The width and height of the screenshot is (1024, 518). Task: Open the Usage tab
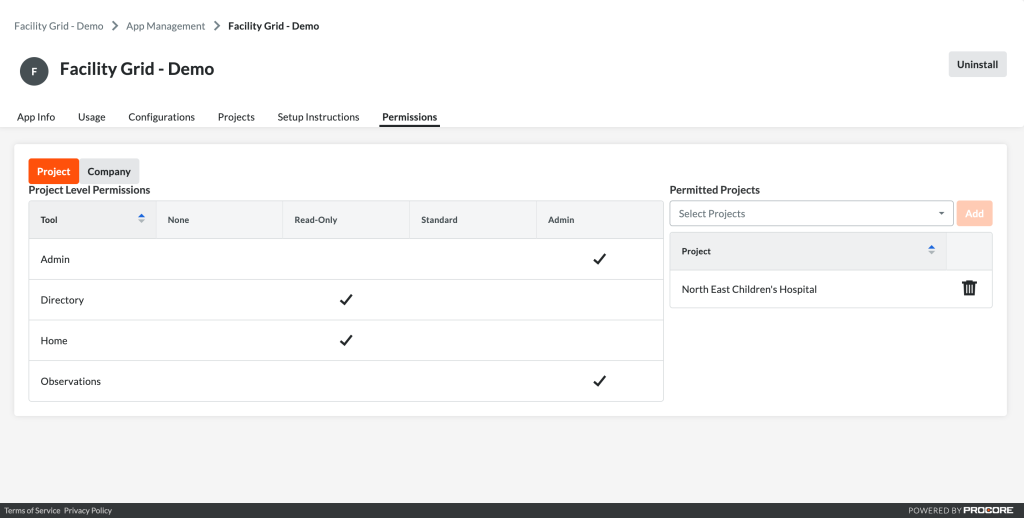point(91,117)
